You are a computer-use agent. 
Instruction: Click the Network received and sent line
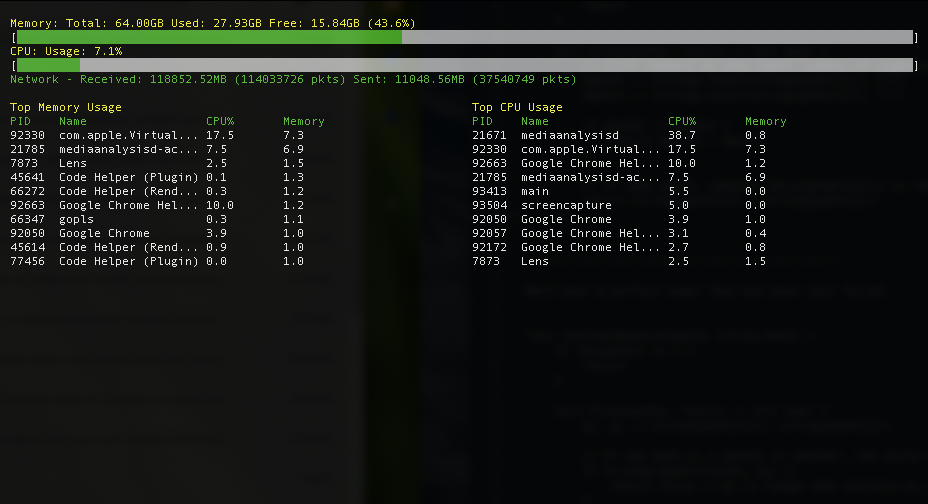[293, 79]
